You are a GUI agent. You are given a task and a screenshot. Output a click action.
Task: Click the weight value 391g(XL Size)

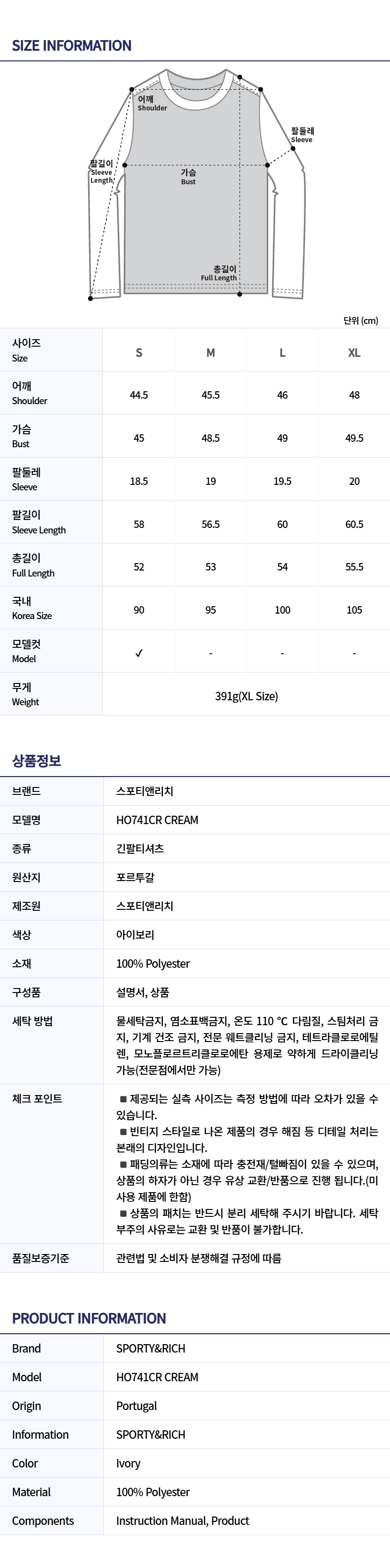coord(246,696)
